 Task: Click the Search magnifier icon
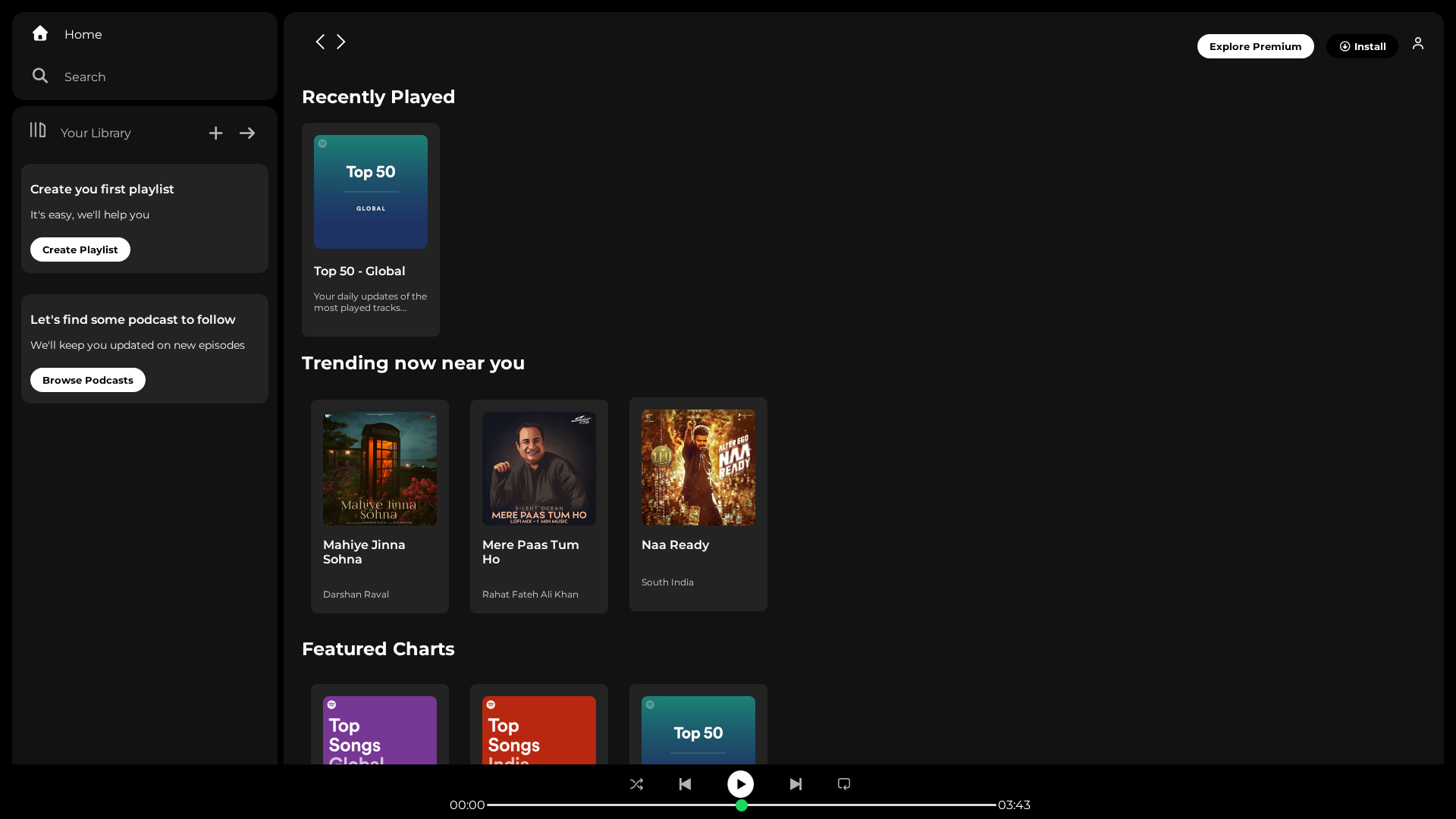(x=40, y=76)
